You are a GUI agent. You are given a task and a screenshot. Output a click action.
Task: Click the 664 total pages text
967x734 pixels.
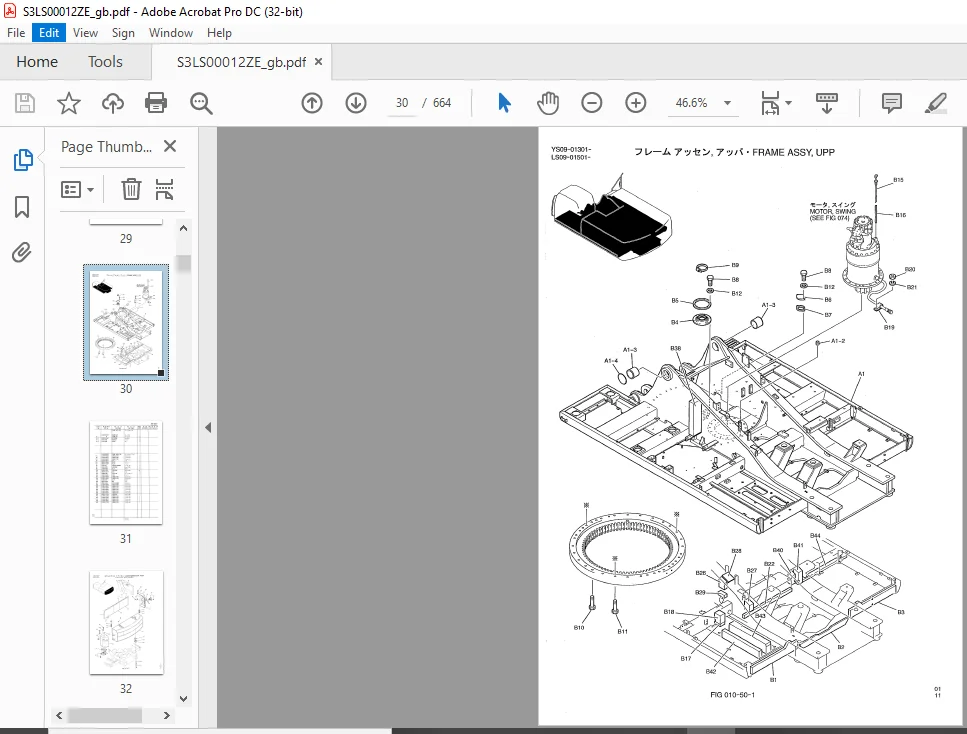point(442,103)
